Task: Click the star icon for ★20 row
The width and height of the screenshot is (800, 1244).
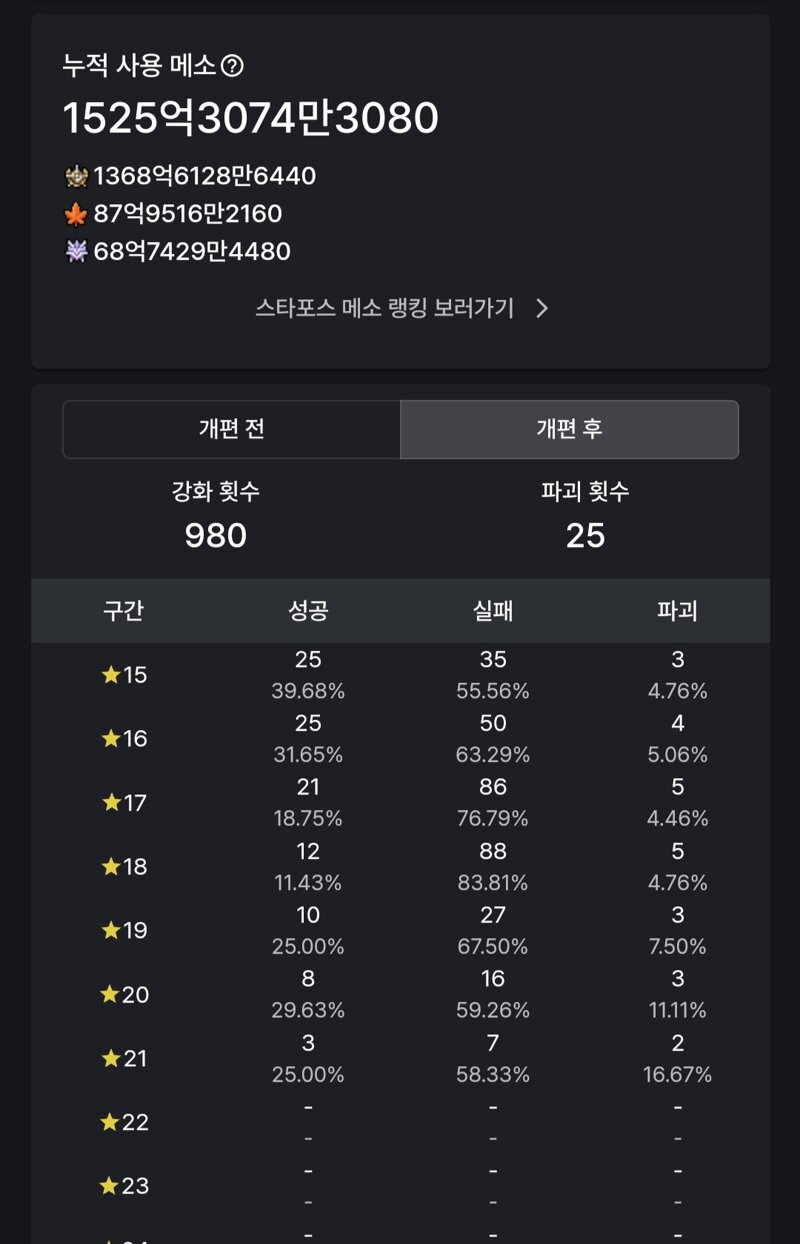Action: pos(111,994)
